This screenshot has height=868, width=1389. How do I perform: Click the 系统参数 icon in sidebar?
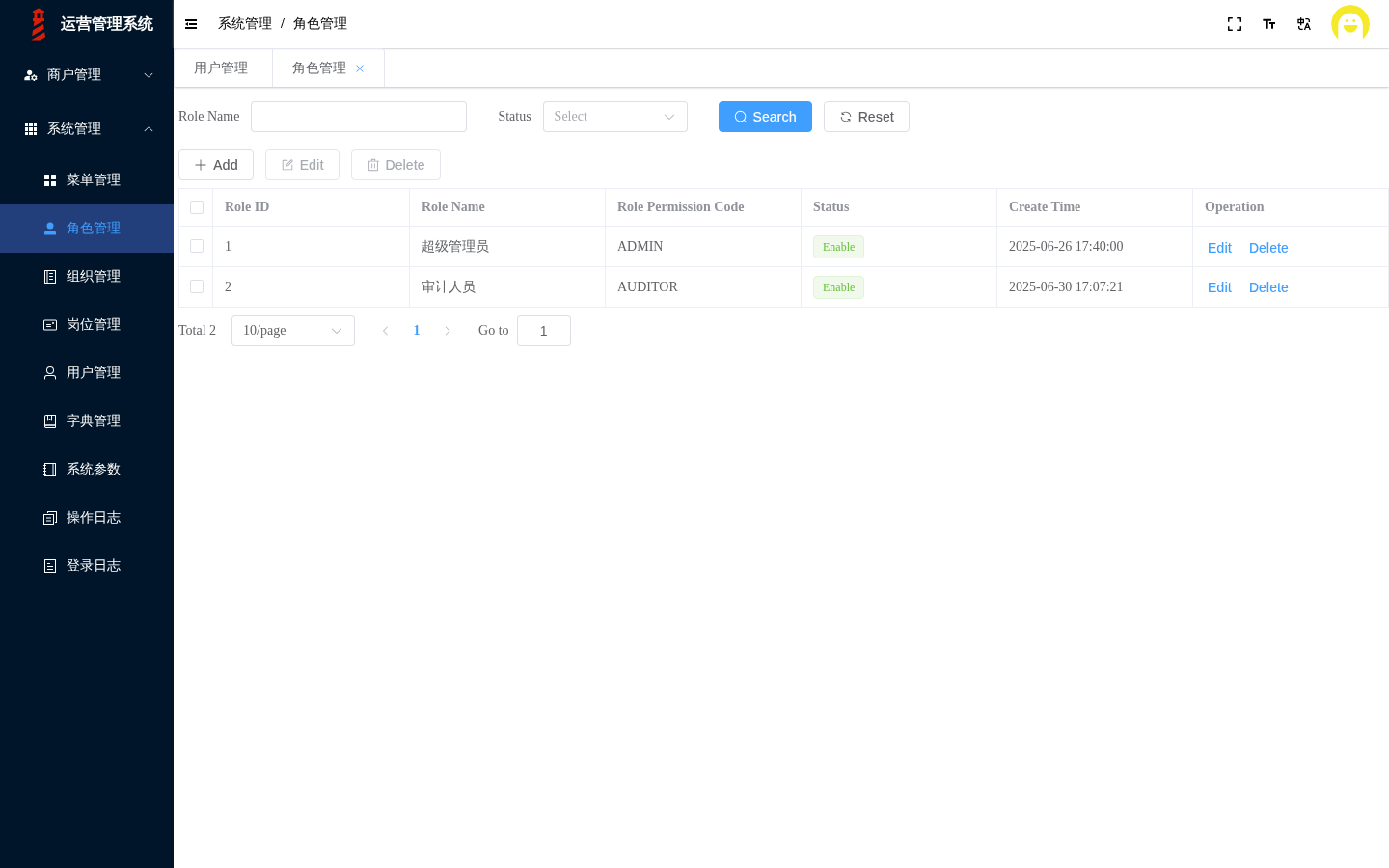[50, 470]
